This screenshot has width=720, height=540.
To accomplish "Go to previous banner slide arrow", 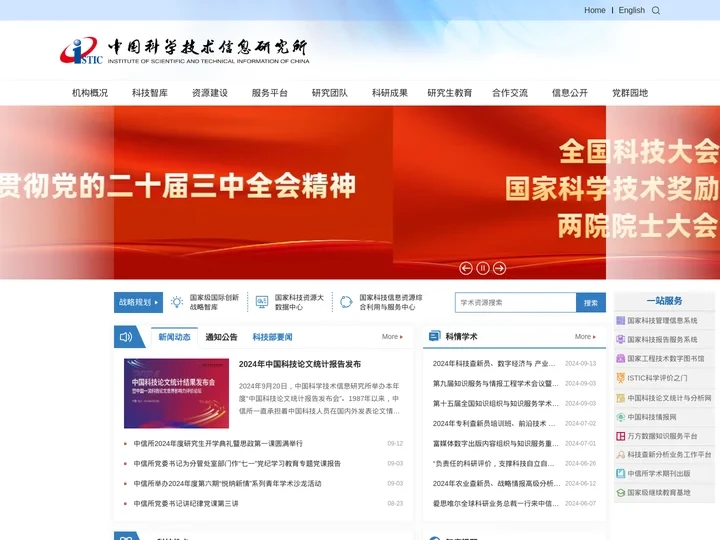I will (466, 268).
